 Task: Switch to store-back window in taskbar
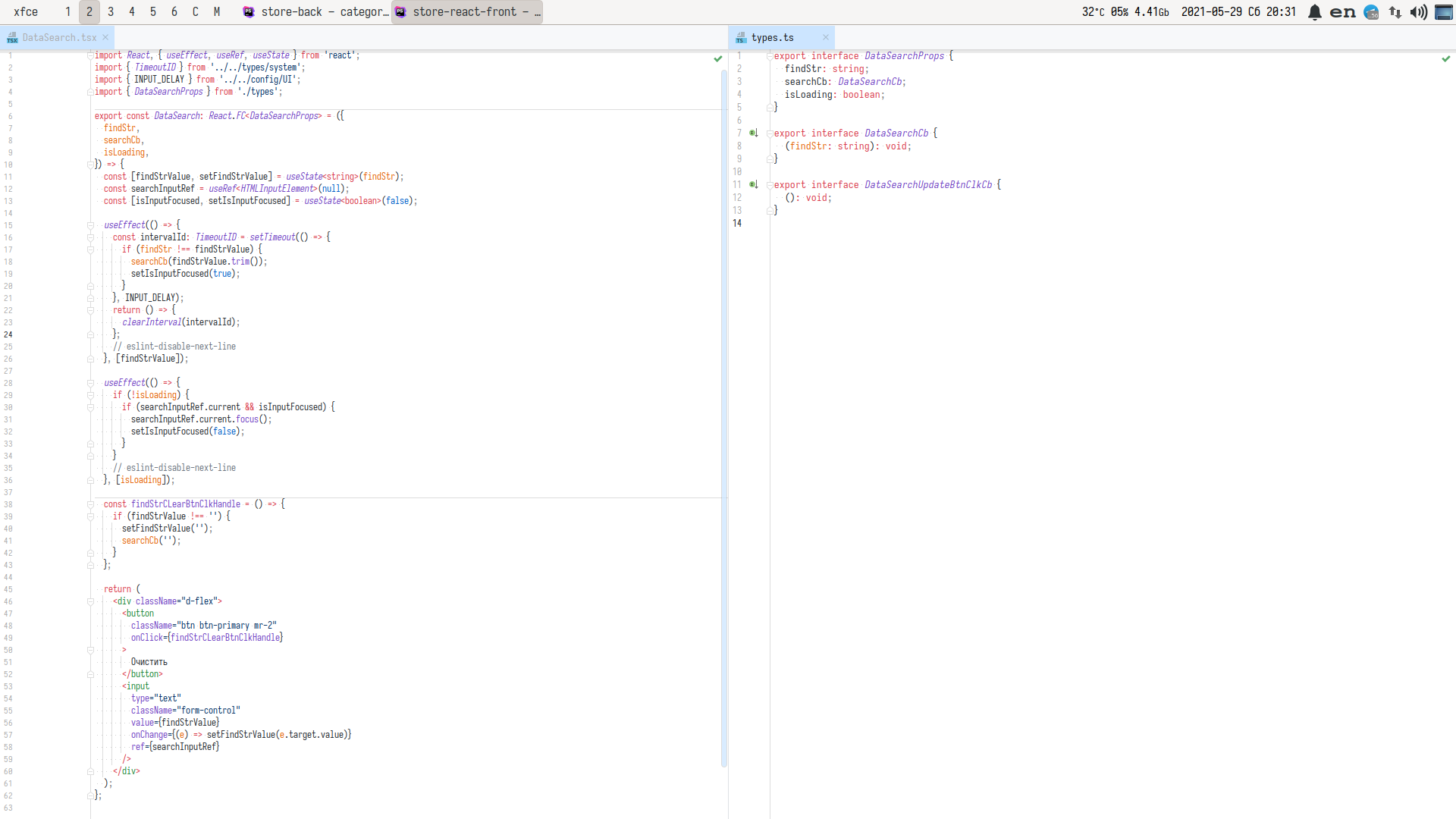tap(315, 12)
